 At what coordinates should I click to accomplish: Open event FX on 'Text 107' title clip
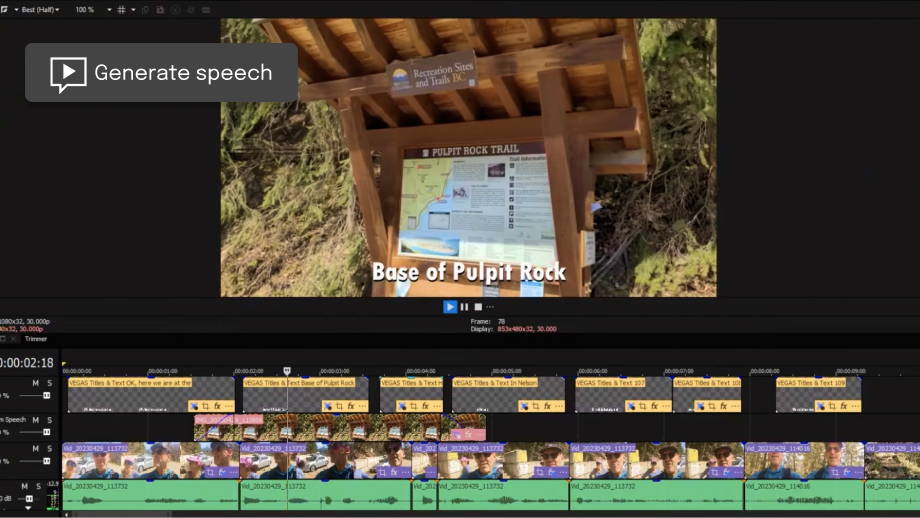pyautogui.click(x=654, y=406)
